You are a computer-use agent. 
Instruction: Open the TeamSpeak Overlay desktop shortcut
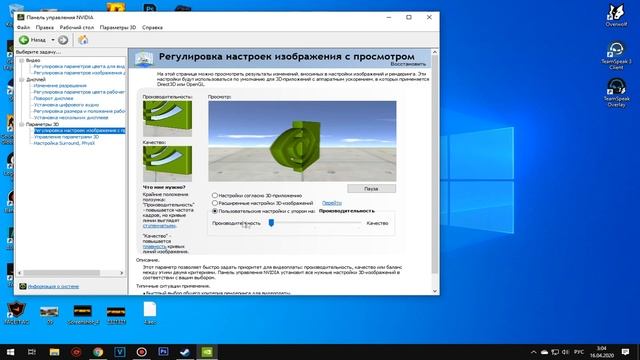tap(616, 93)
